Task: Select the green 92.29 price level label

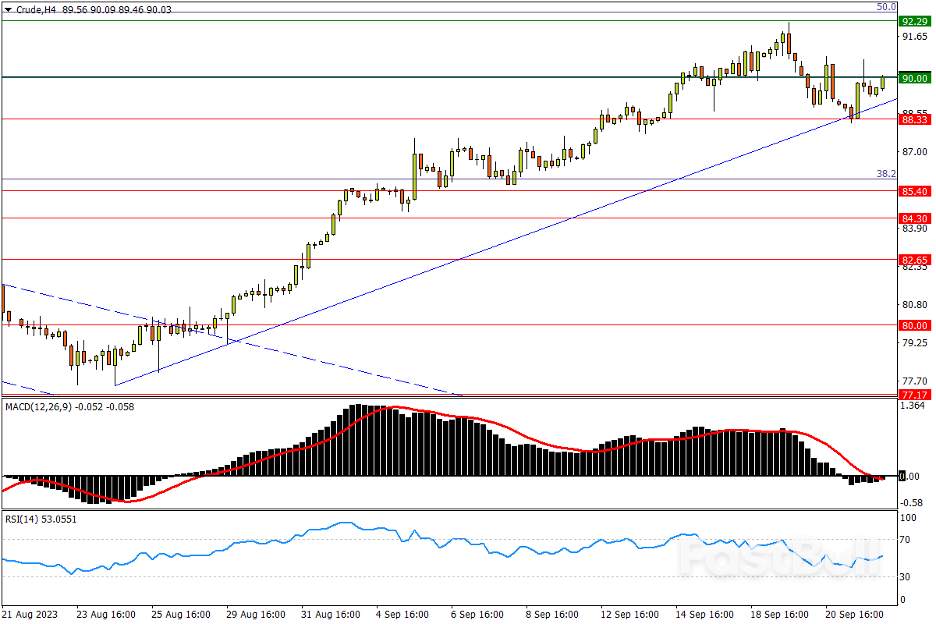Action: [914, 21]
